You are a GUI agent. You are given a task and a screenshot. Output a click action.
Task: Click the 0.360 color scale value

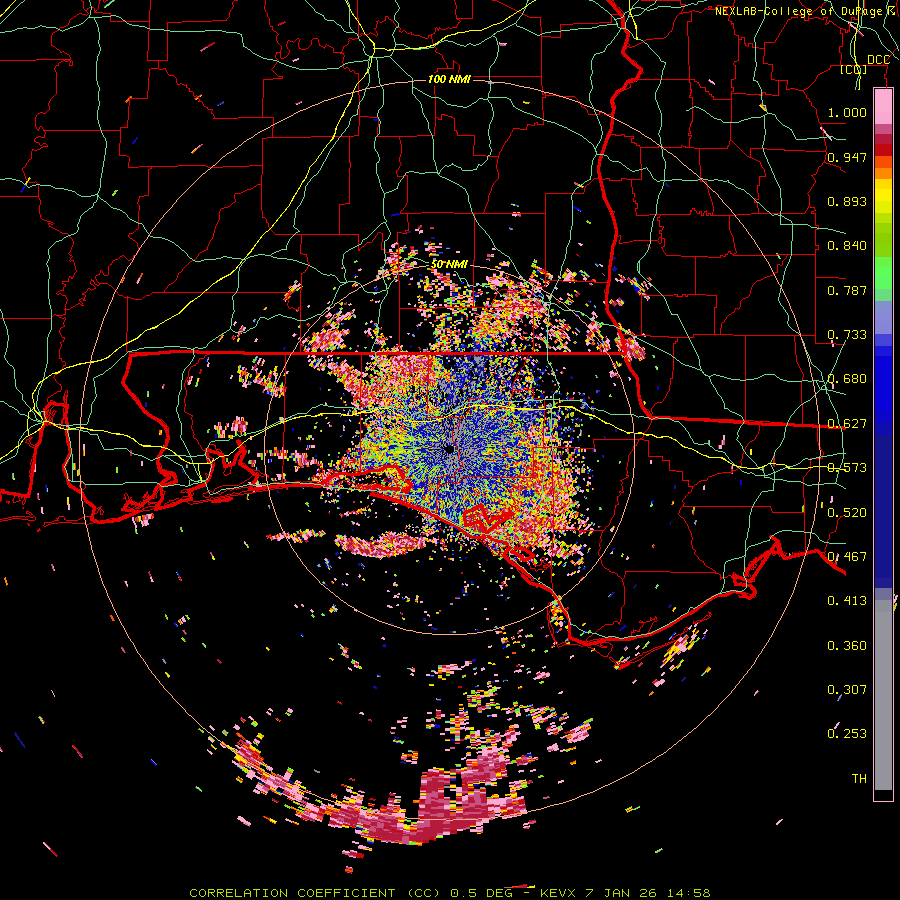(x=847, y=646)
